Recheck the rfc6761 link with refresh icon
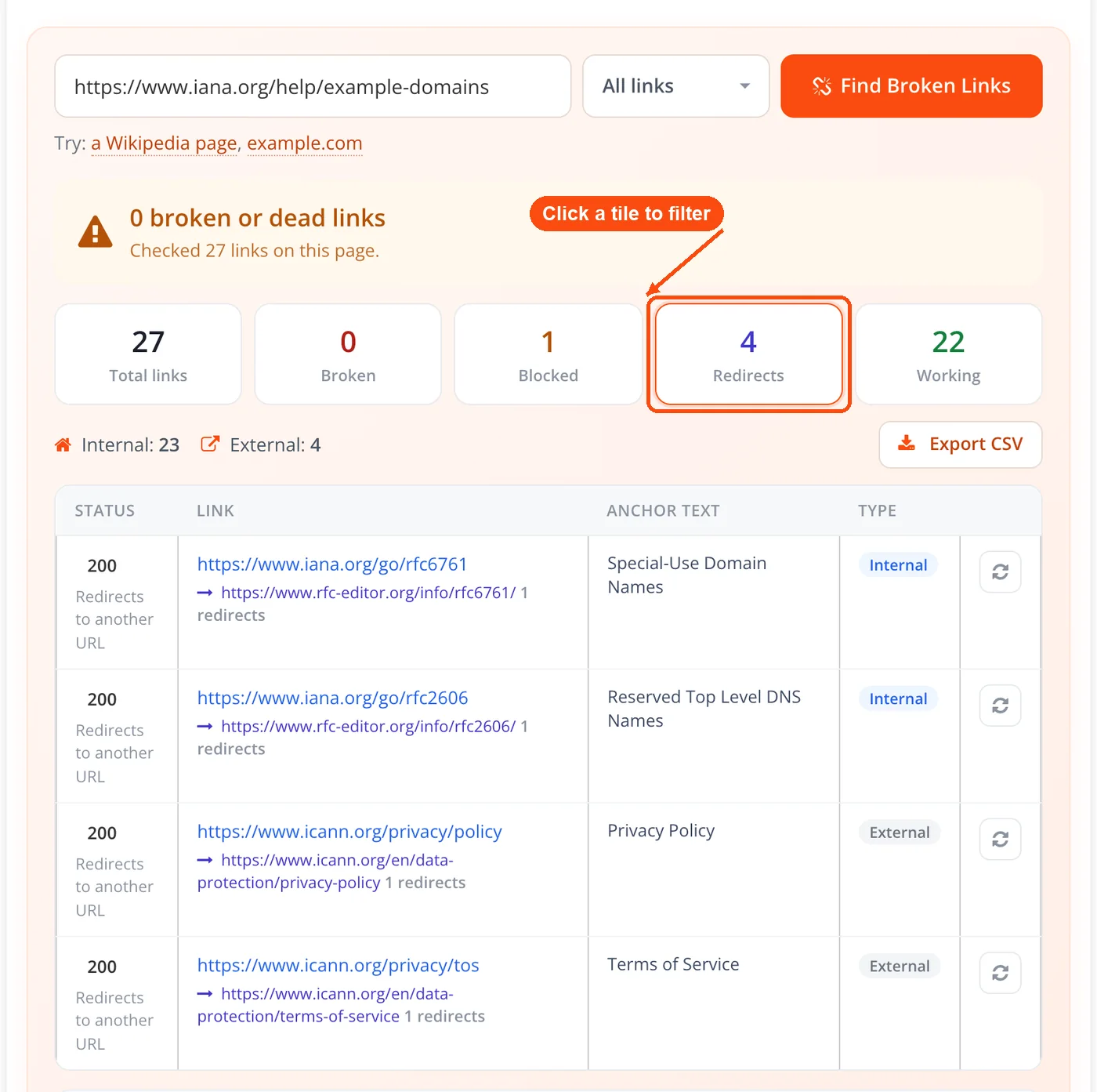 click(x=1000, y=572)
